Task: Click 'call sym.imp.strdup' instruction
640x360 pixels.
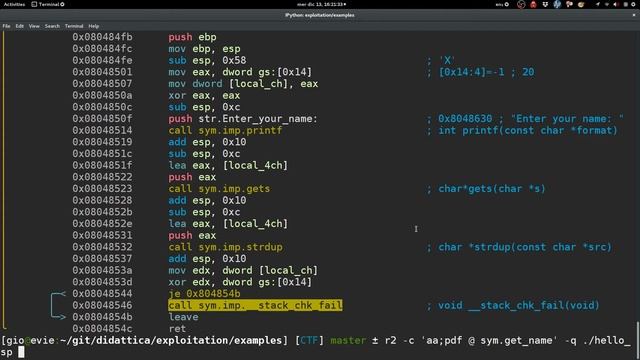Action: [x=225, y=247]
